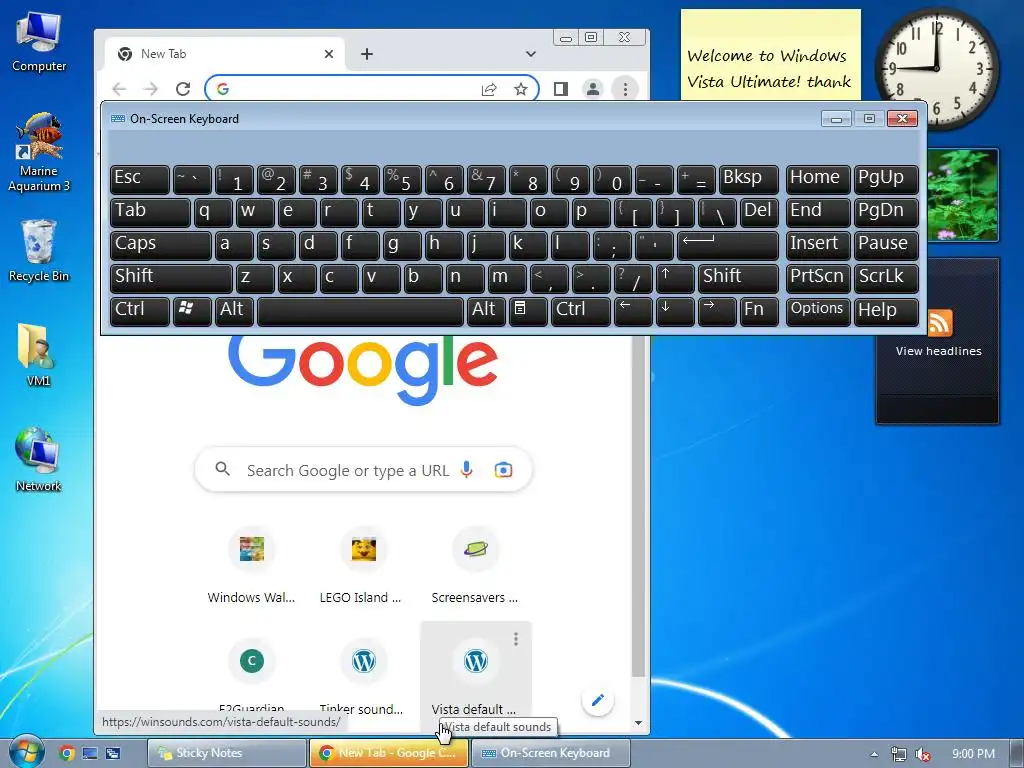The height and width of the screenshot is (768, 1024).
Task: Customize Chrome with the pencil icon
Action: (x=597, y=700)
